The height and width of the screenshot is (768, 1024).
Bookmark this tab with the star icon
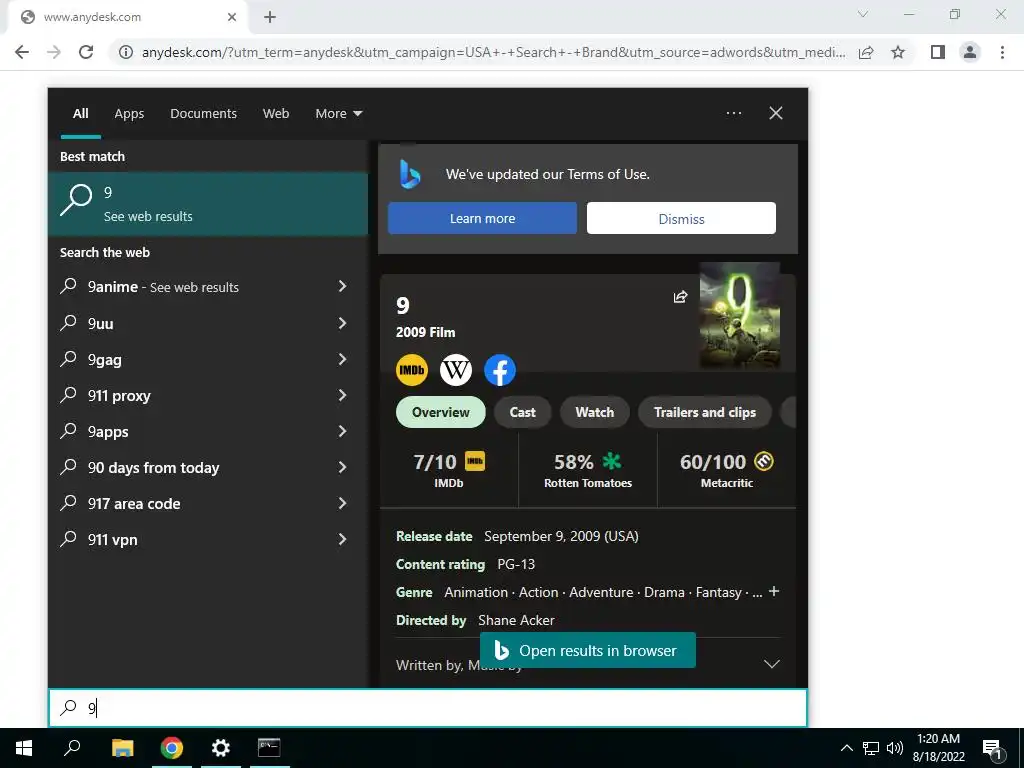point(898,52)
